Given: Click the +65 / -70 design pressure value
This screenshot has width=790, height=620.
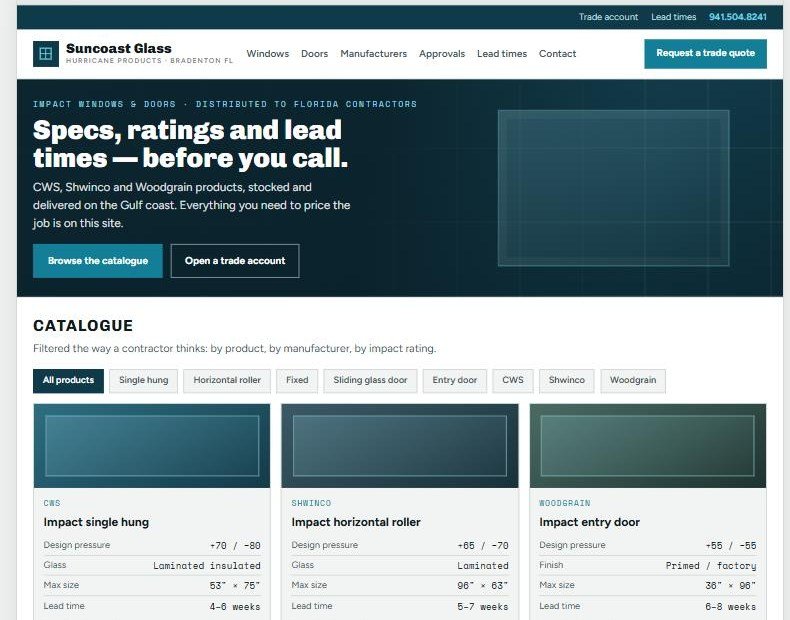Looking at the screenshot, I should coord(483,545).
